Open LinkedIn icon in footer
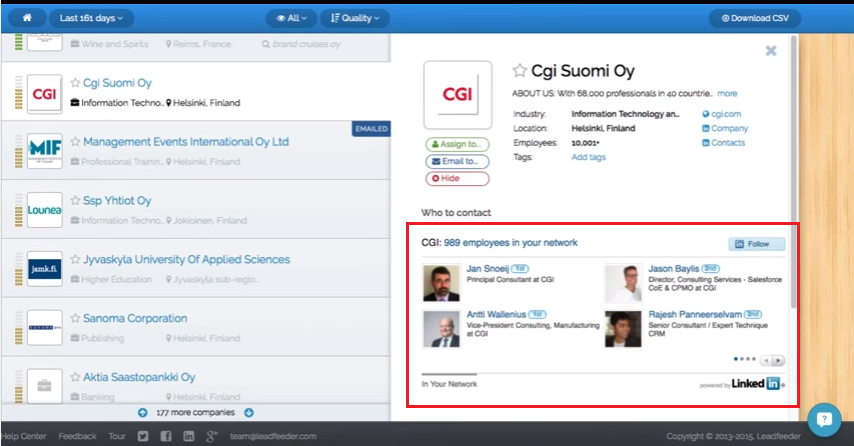Screen dimensions: 854x446 tap(188, 436)
